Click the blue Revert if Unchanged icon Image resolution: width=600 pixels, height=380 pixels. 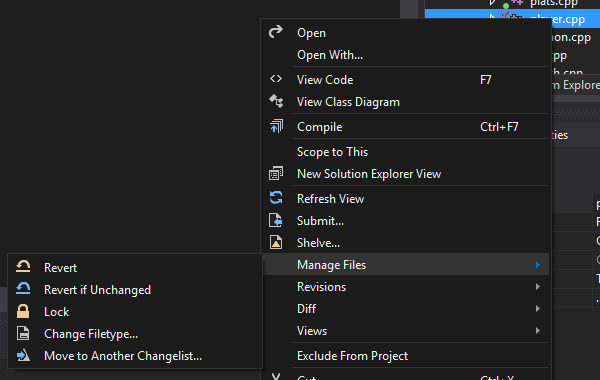click(23, 289)
